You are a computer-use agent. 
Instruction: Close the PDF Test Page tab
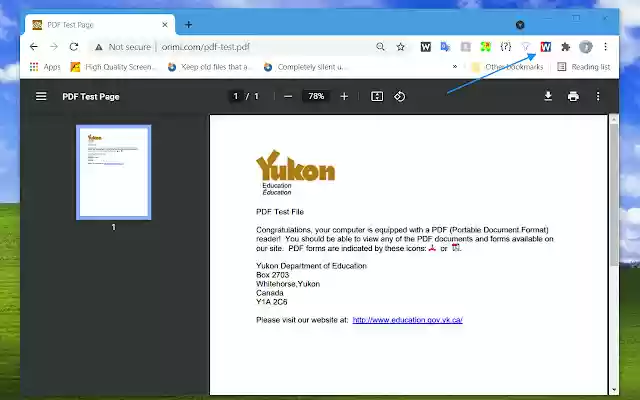point(165,25)
